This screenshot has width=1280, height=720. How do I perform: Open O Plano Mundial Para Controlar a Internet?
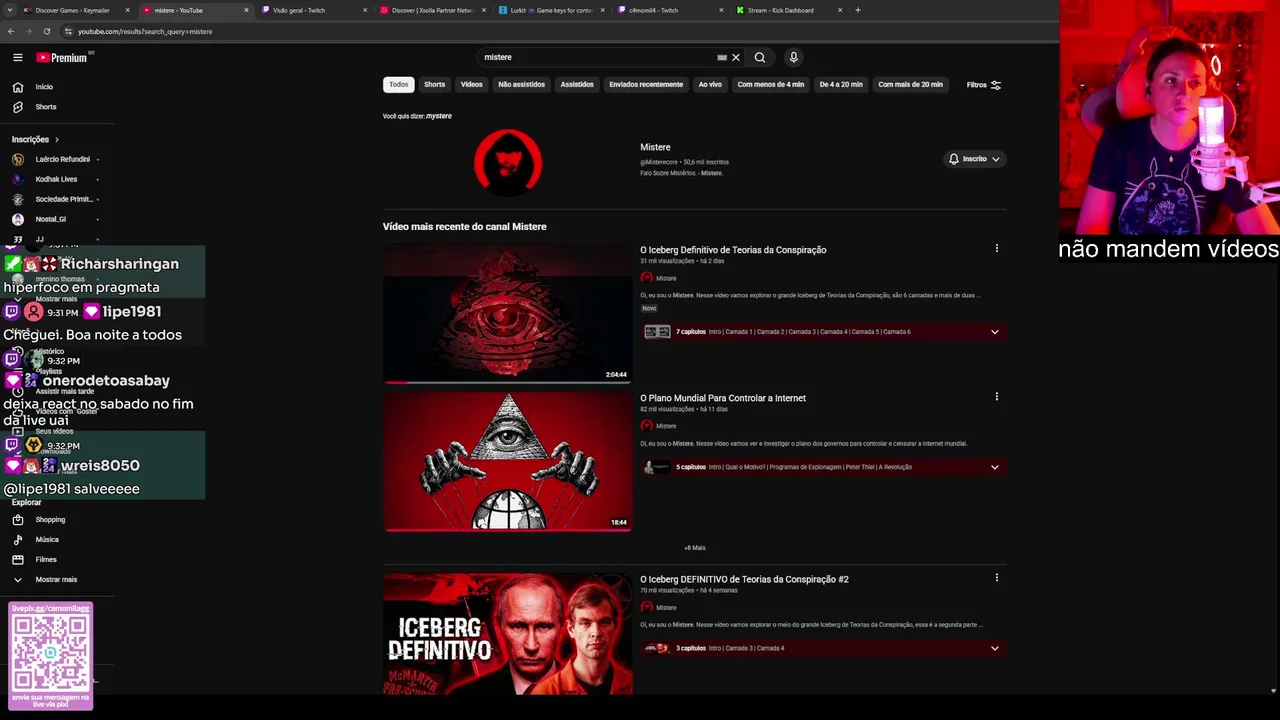point(723,398)
